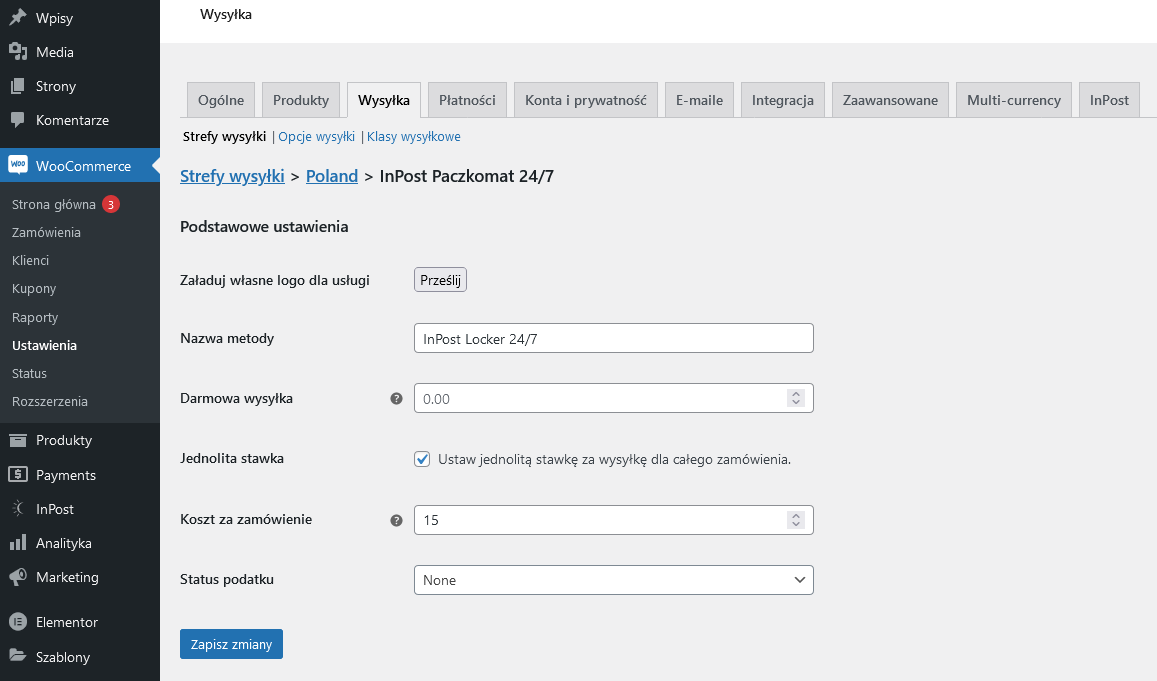
Task: Open the Poland breadcrumb link
Action: click(x=331, y=176)
